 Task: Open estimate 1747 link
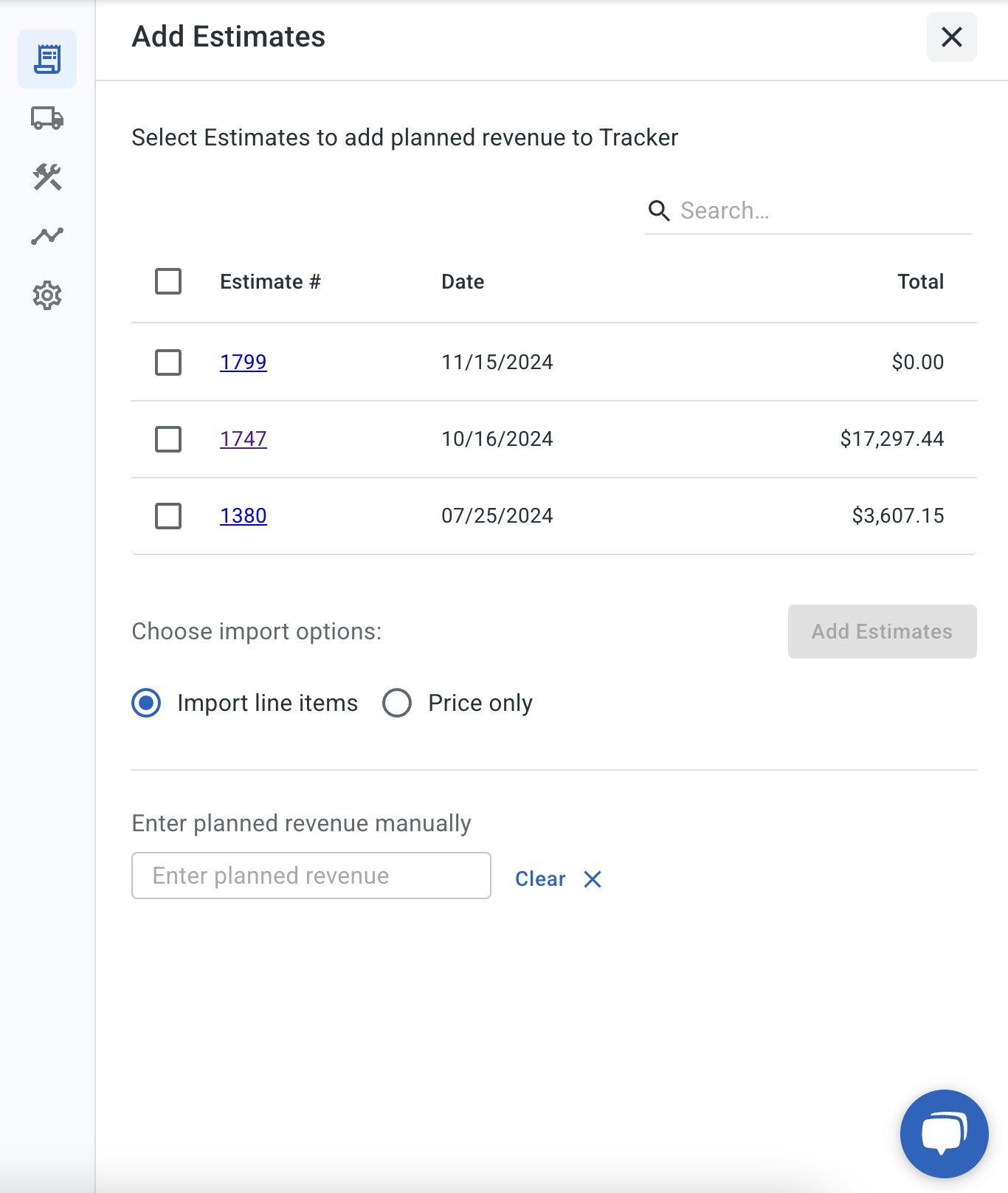pyautogui.click(x=244, y=439)
